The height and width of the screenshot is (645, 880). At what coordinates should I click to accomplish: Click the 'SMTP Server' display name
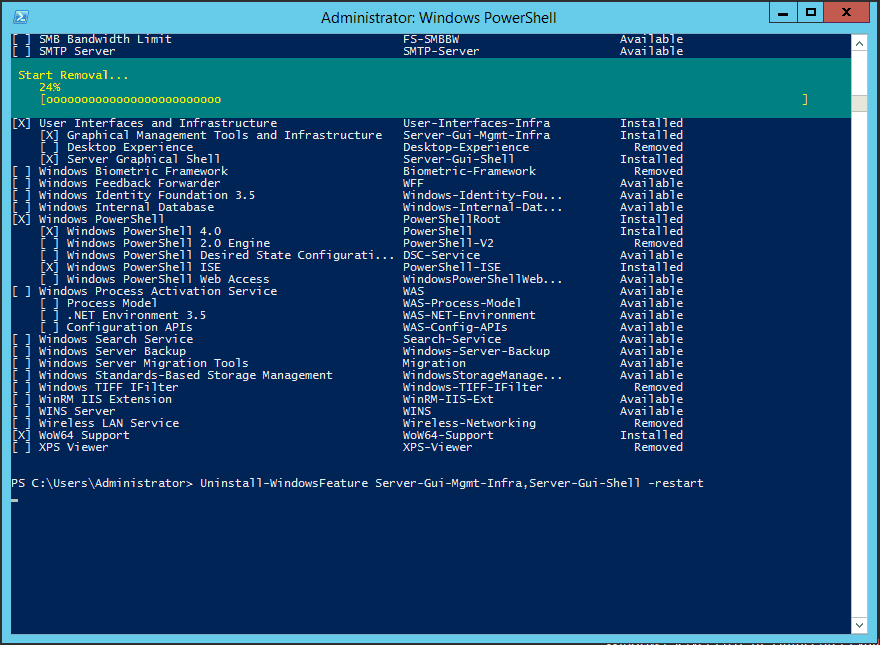click(77, 51)
